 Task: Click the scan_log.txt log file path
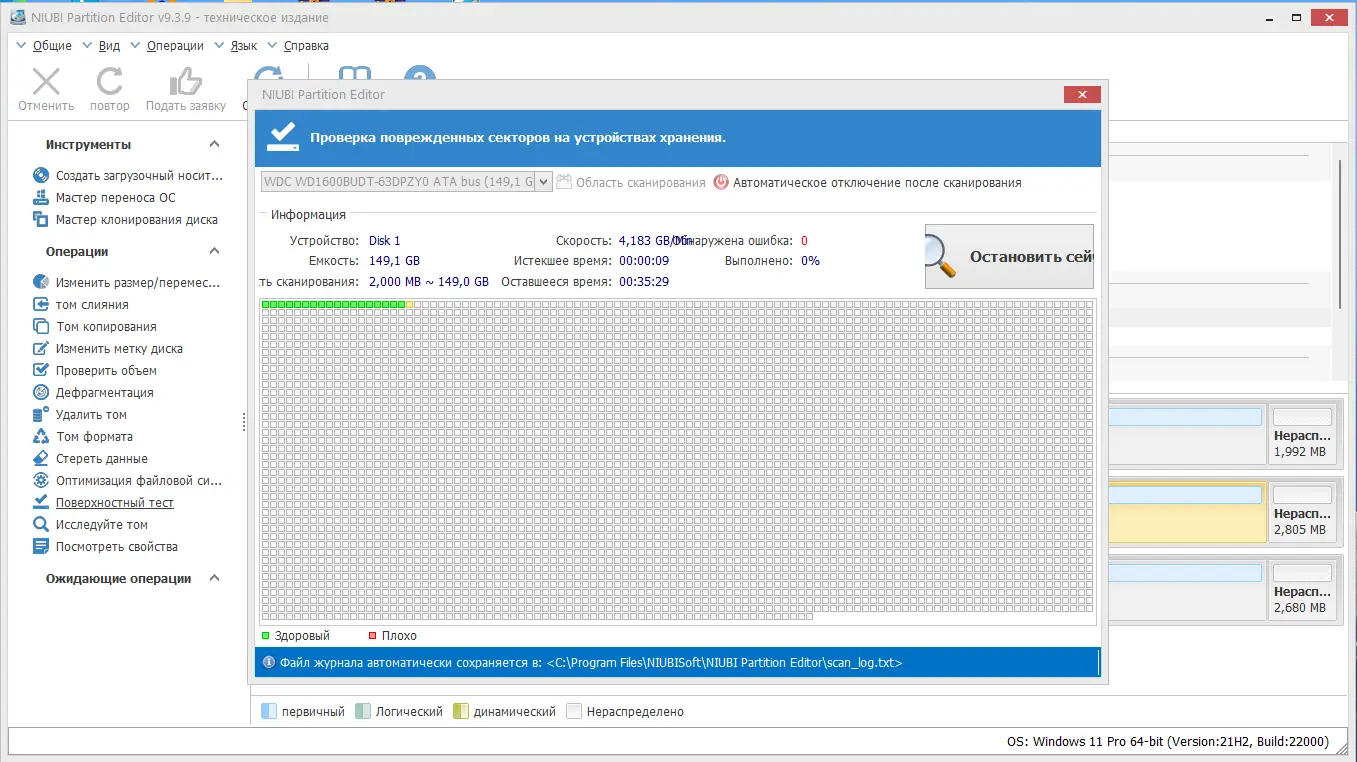pos(724,662)
